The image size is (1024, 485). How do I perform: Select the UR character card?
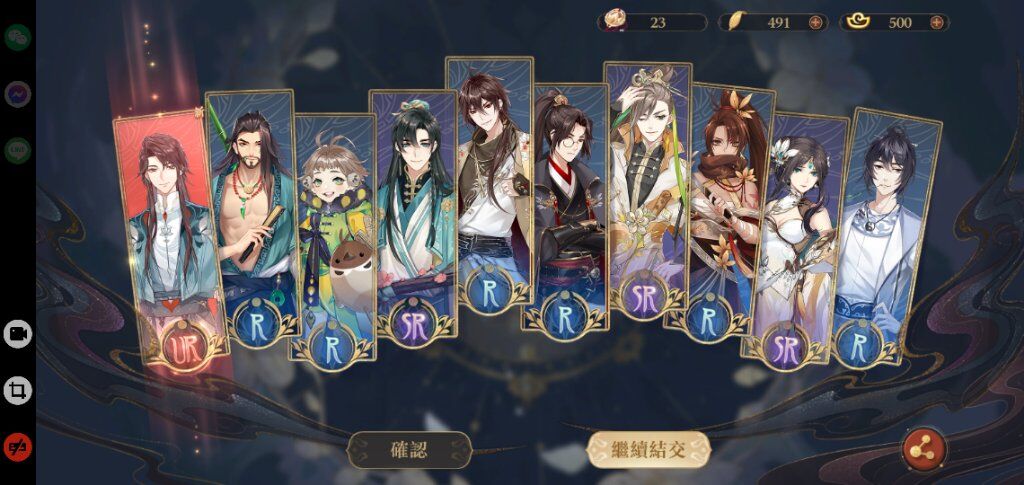click(171, 240)
